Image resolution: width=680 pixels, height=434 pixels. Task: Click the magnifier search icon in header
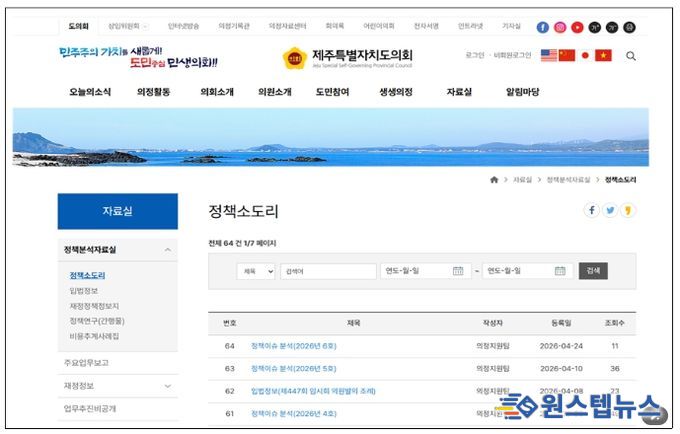point(631,56)
